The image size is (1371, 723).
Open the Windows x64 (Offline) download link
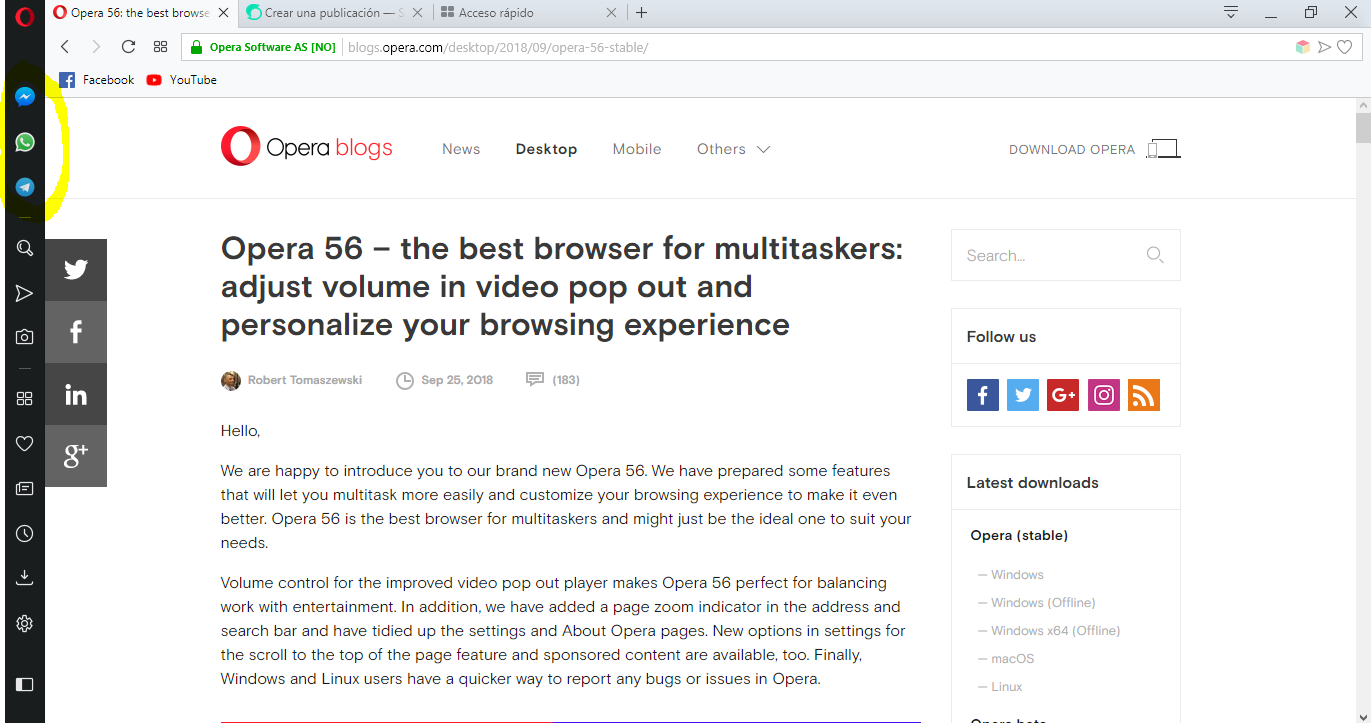pos(1055,630)
